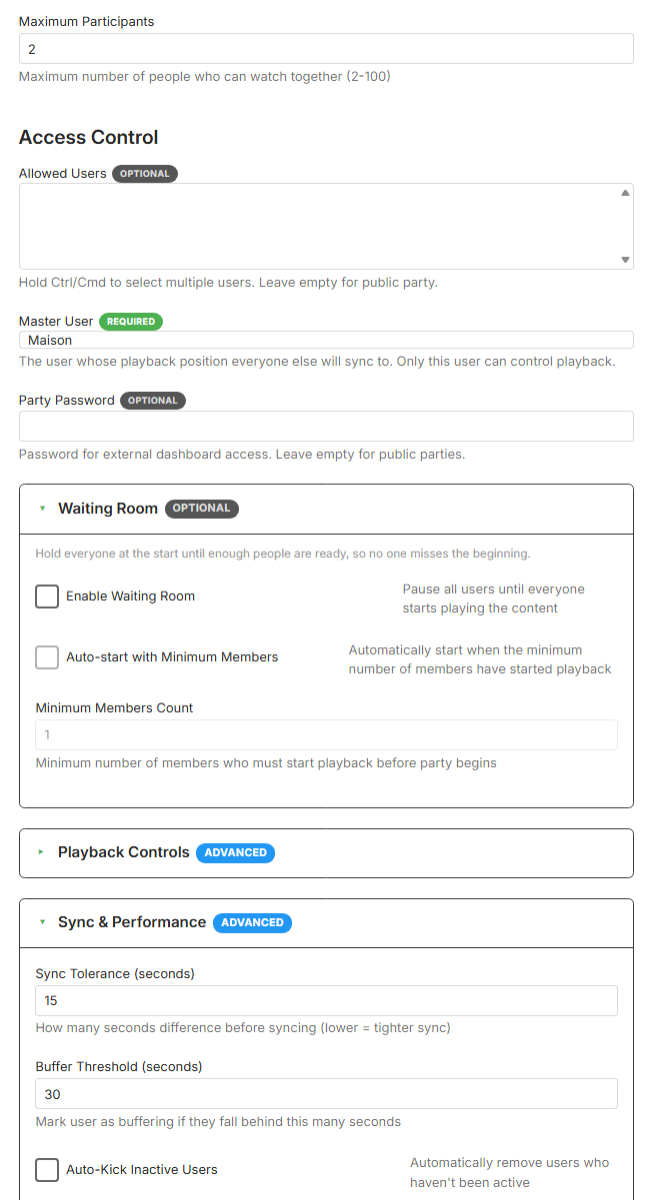Image resolution: width=671 pixels, height=1200 pixels.
Task: Click the Minimum Members Count field
Action: (x=326, y=735)
